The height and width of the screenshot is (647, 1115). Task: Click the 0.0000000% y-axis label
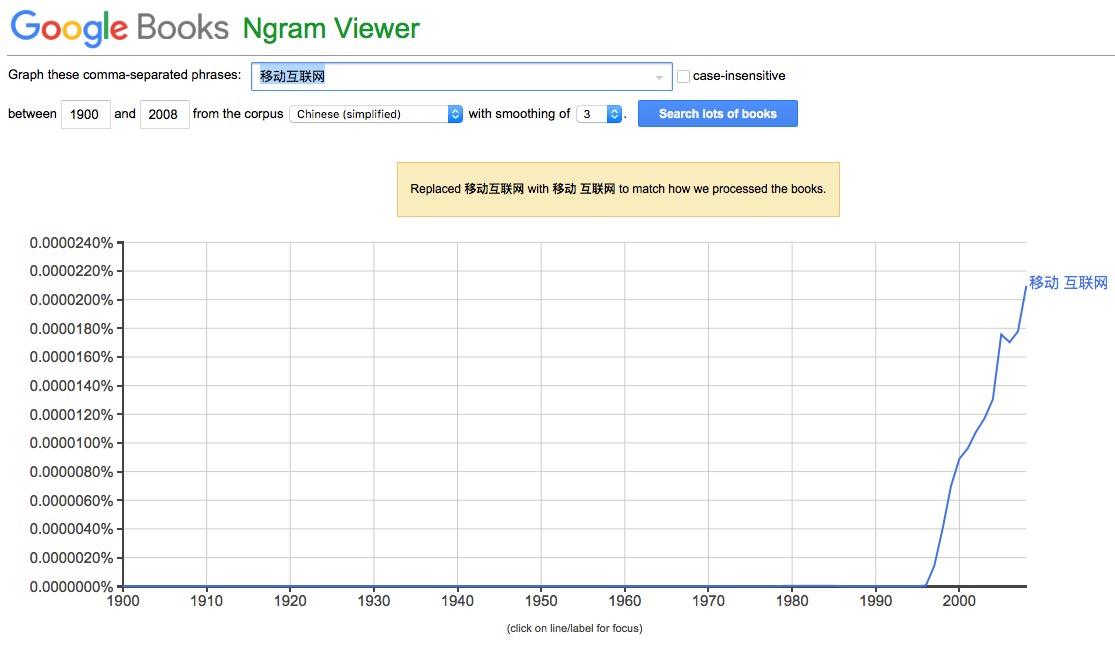click(71, 587)
